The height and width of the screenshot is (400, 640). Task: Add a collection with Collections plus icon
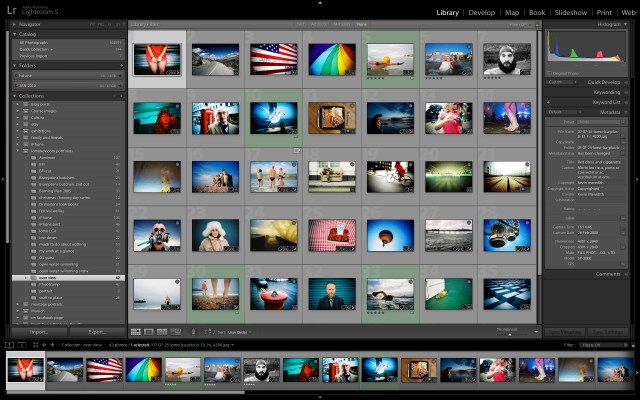(x=121, y=96)
